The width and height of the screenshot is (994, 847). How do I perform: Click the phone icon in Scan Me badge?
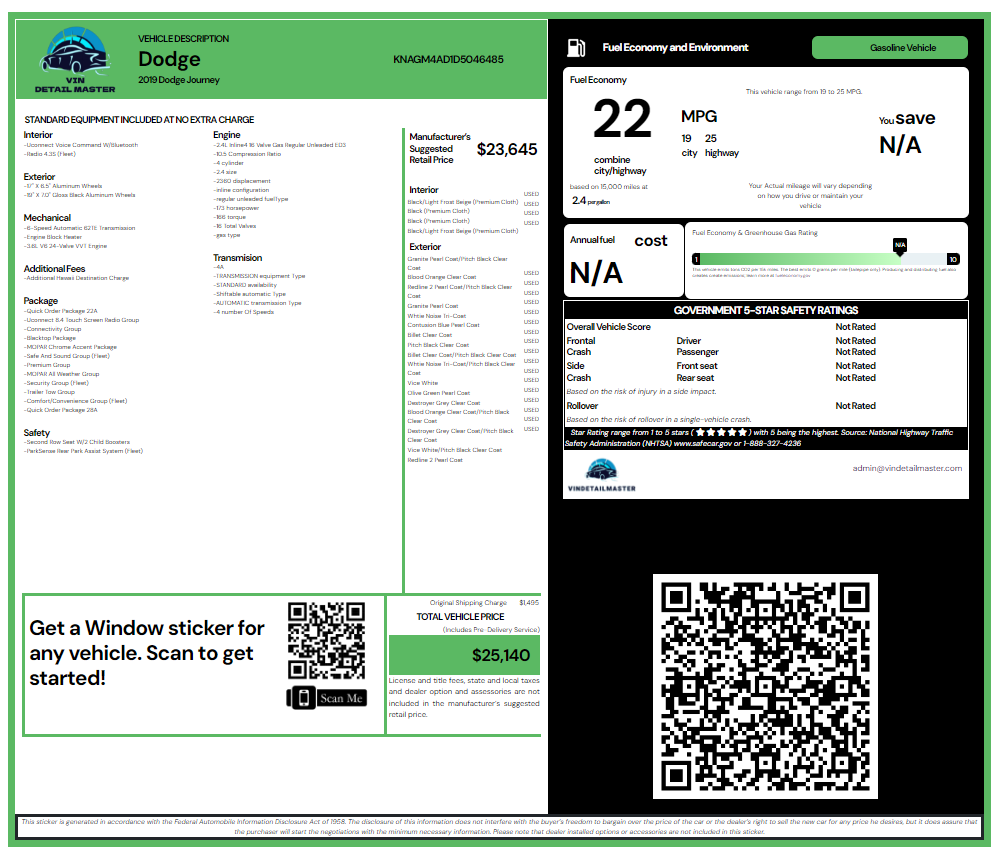tap(302, 698)
